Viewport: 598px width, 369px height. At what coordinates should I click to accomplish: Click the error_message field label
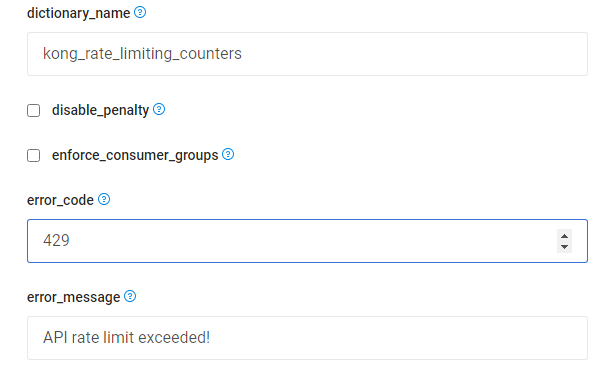click(x=74, y=297)
